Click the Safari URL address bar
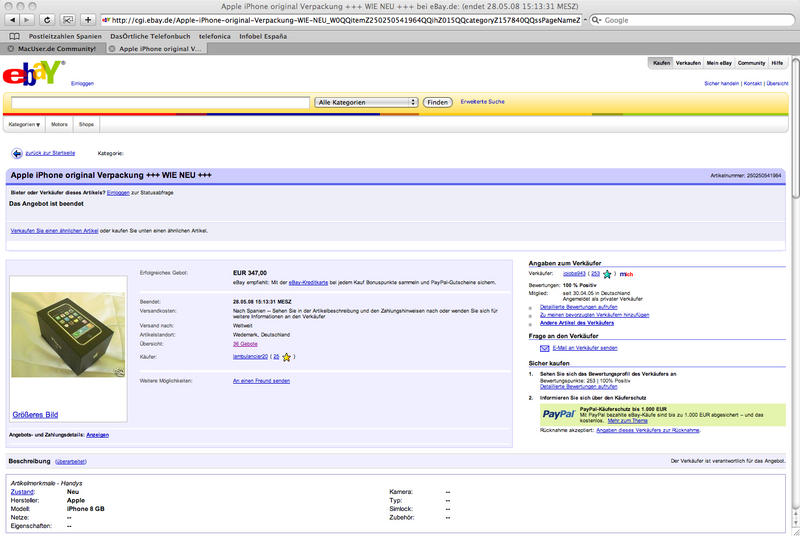Image resolution: width=800 pixels, height=536 pixels. click(341, 20)
